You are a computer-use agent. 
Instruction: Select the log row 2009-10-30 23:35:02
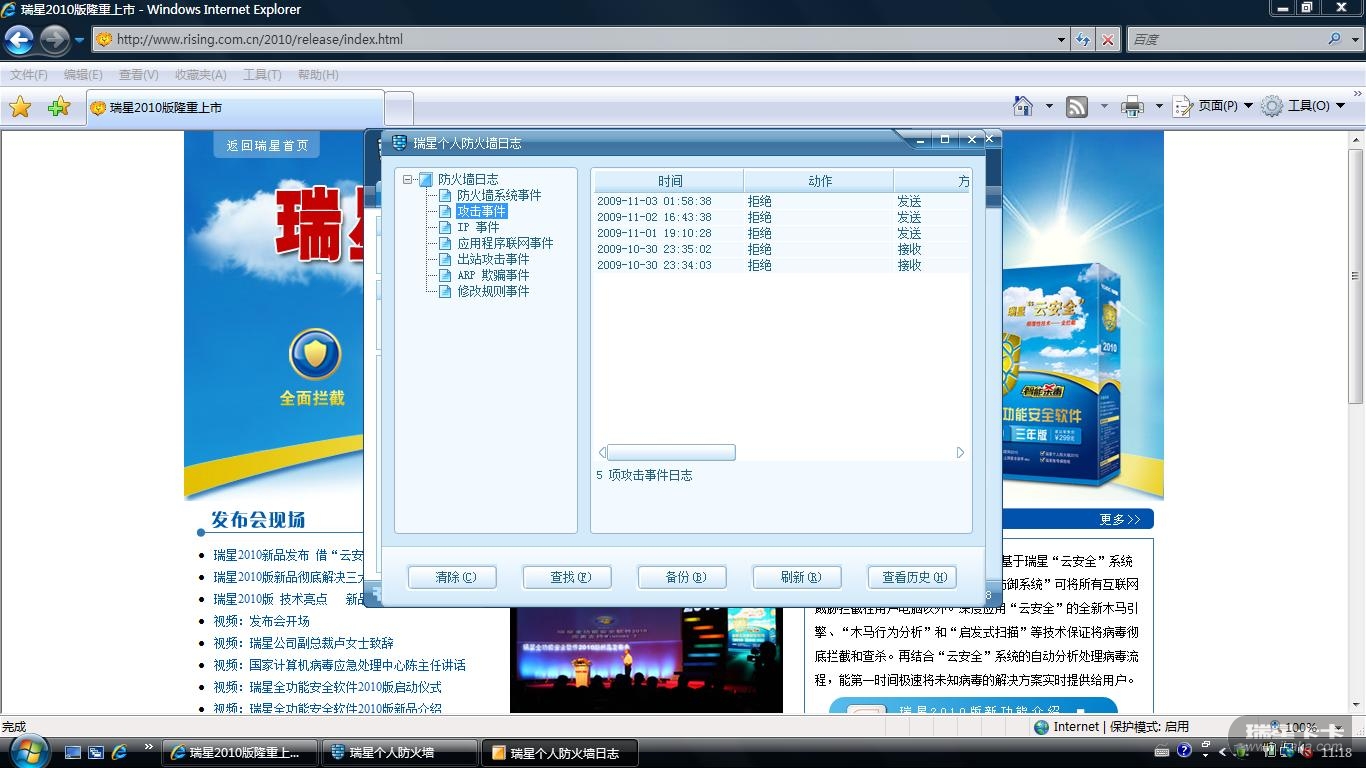click(x=782, y=249)
